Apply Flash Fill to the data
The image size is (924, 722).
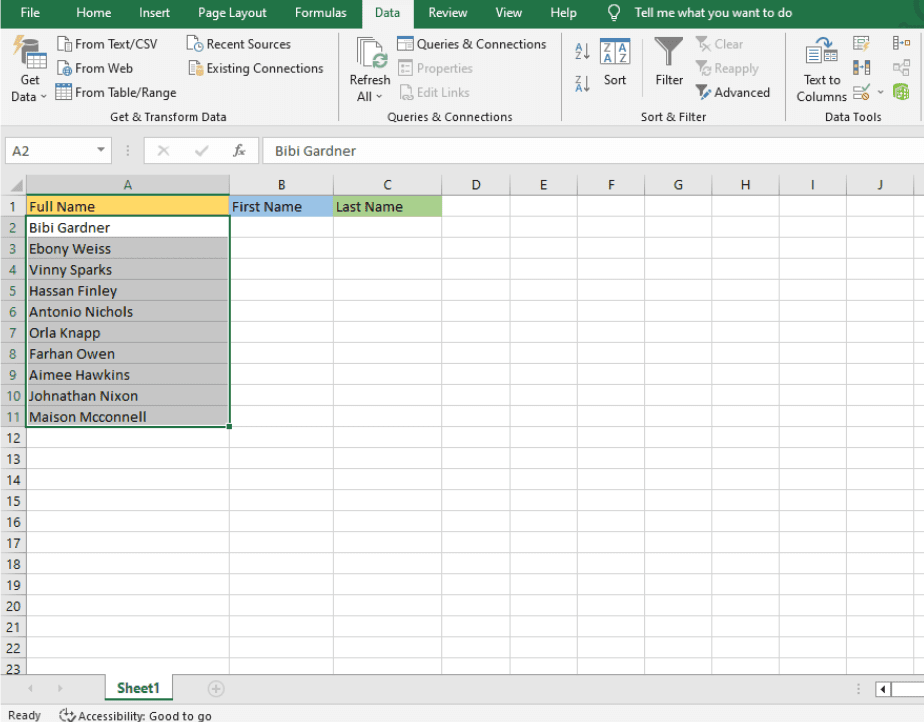(861, 43)
